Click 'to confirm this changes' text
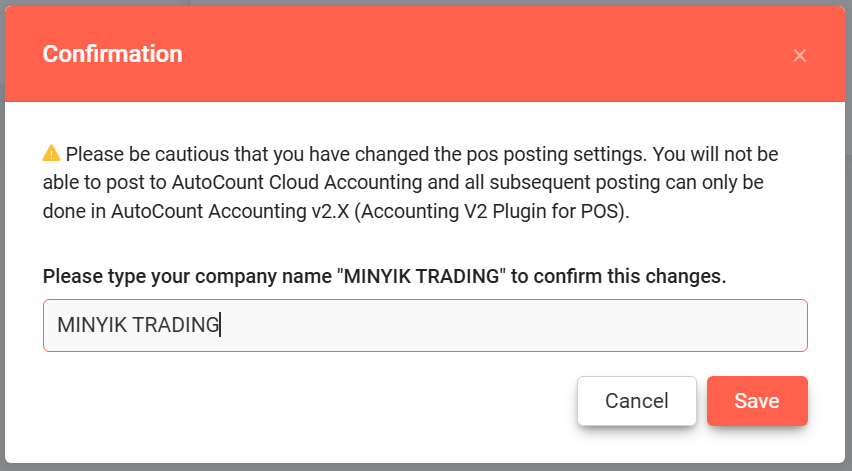Screen dimensions: 852x471 click(x=618, y=276)
